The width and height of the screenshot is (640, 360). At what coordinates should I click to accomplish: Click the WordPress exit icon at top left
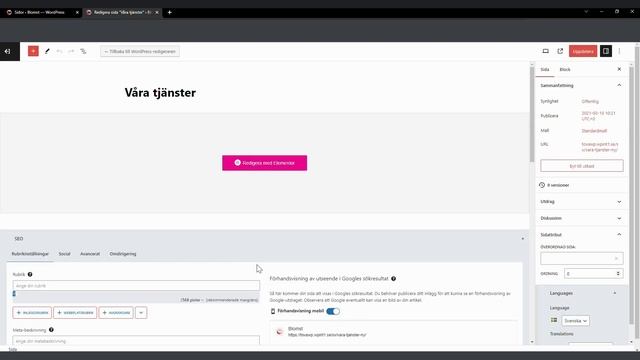point(7,51)
